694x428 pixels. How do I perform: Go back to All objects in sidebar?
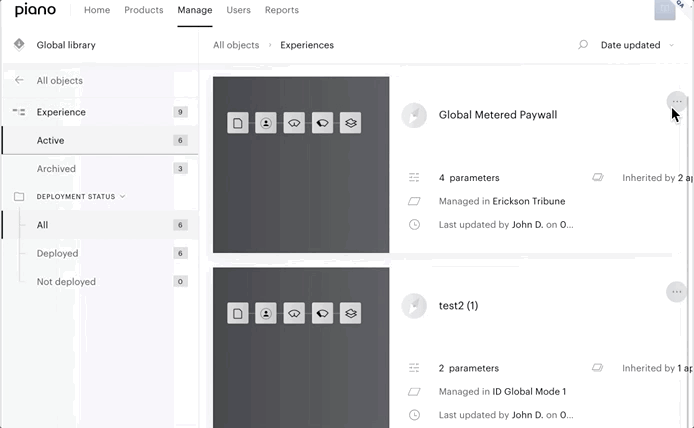click(59, 81)
